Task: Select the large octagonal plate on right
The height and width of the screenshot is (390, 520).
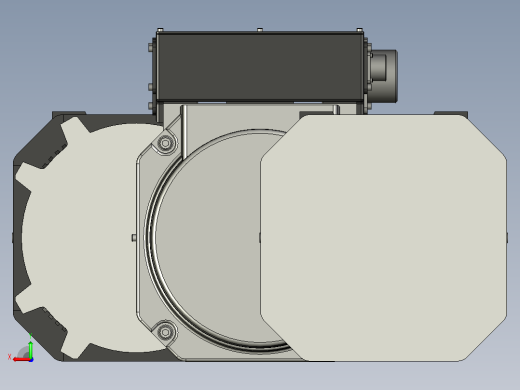Action: pos(384,238)
